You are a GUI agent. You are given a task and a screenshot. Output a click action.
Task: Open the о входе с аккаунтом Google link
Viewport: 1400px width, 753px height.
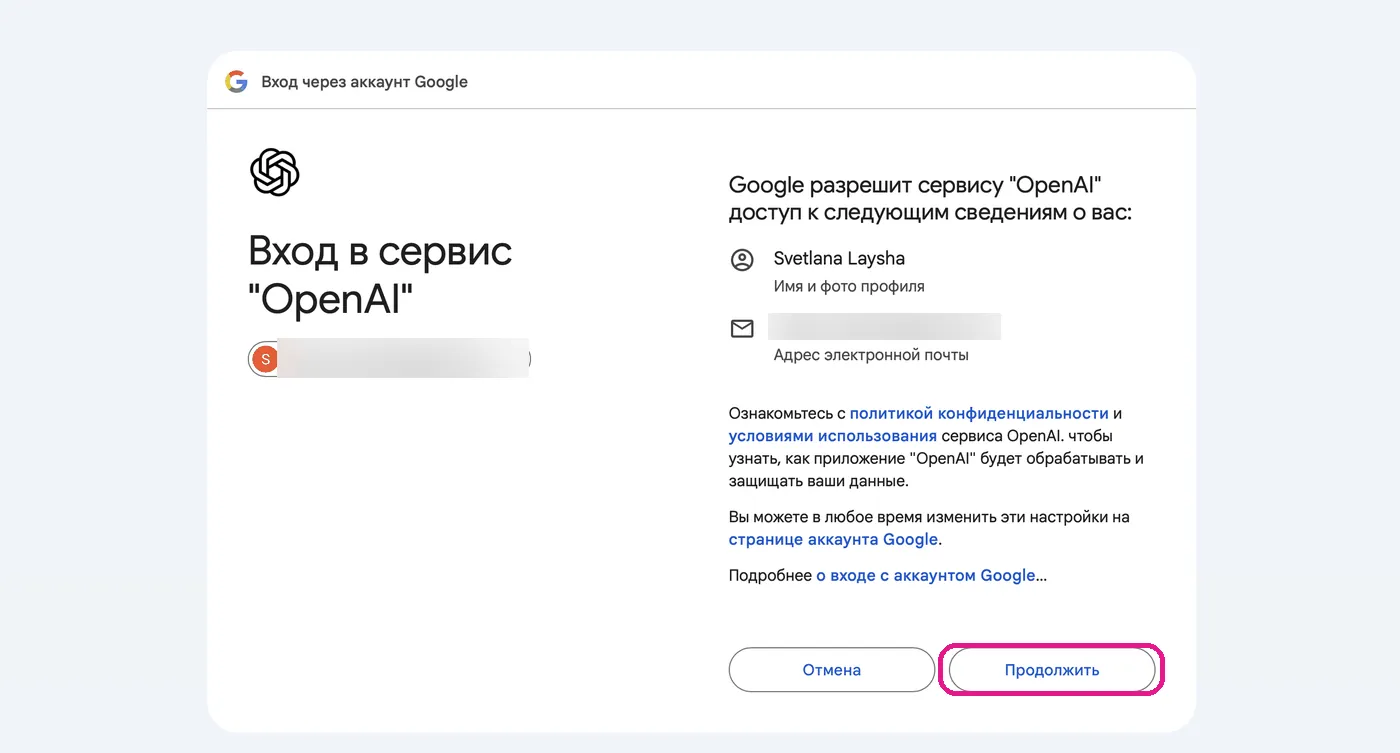pyautogui.click(x=926, y=575)
